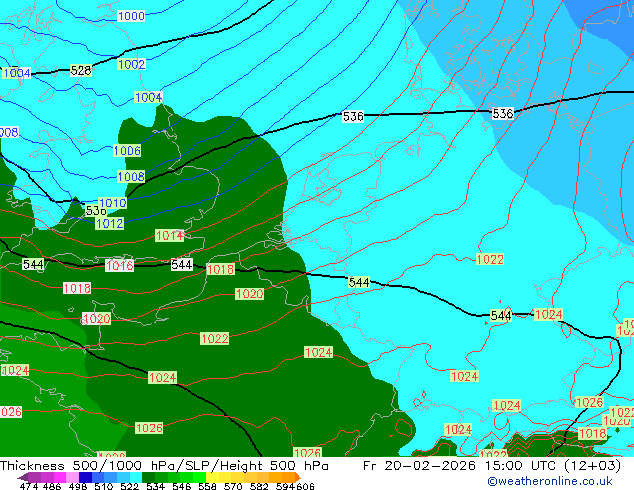The image size is (634, 490).
Task: Pick the dark blue legend swatch above 498
Action: click(85, 477)
